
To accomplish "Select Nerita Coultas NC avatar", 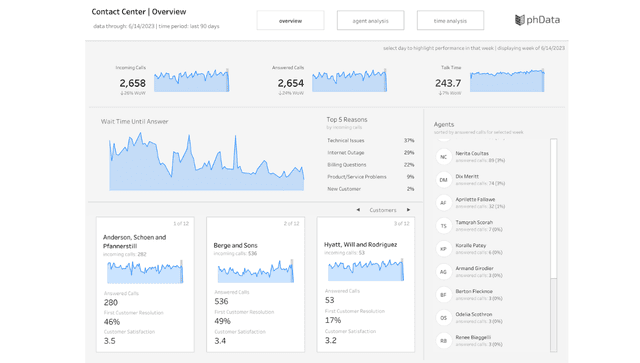I will [x=444, y=157].
